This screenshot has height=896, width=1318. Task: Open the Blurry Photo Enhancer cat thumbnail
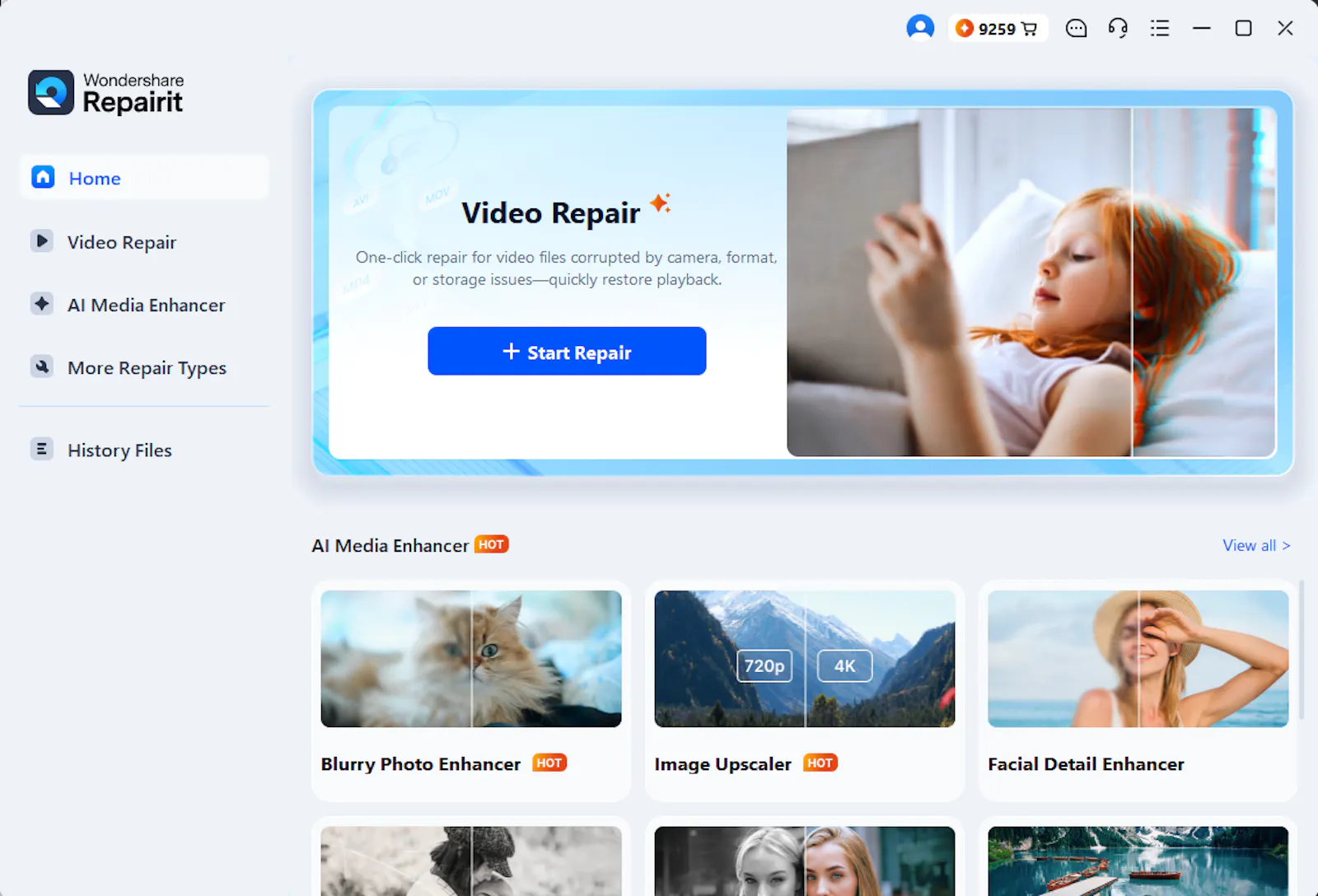coord(471,659)
